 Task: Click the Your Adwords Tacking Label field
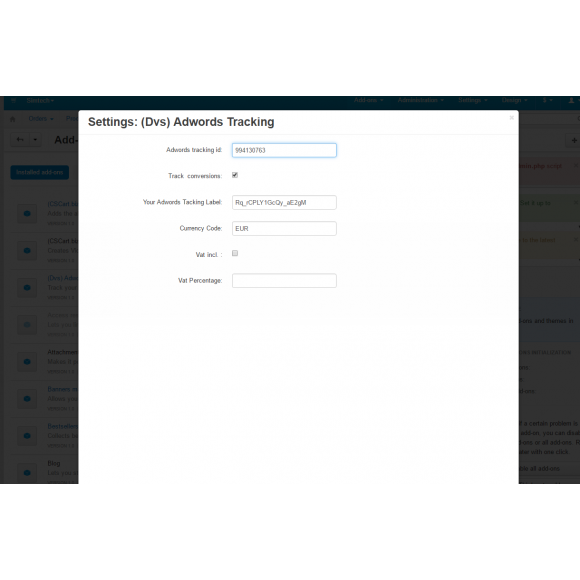tap(284, 202)
